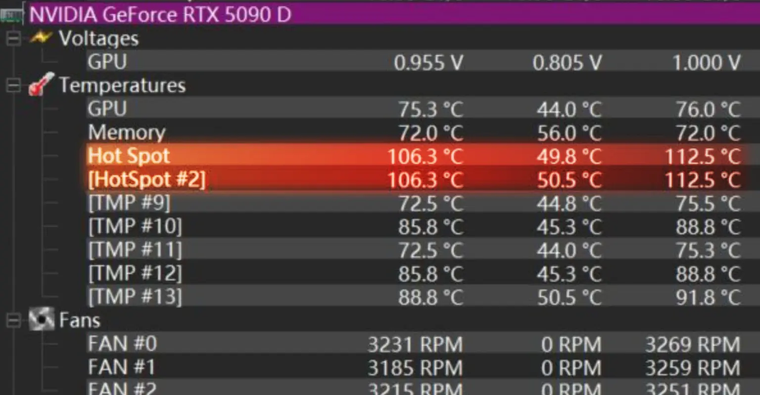Click the 49.8 °C Hot Spot minimum value
This screenshot has height=395, width=760.
[x=569, y=157]
